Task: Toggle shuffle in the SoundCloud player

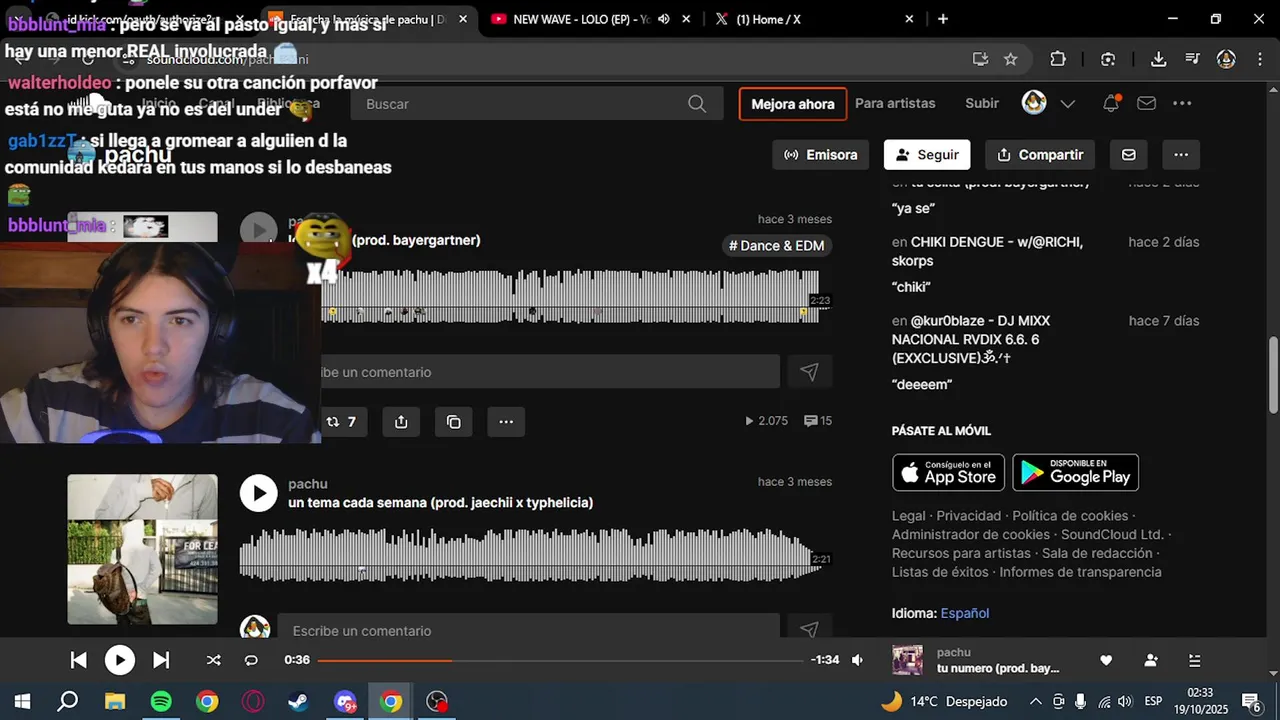Action: (213, 660)
